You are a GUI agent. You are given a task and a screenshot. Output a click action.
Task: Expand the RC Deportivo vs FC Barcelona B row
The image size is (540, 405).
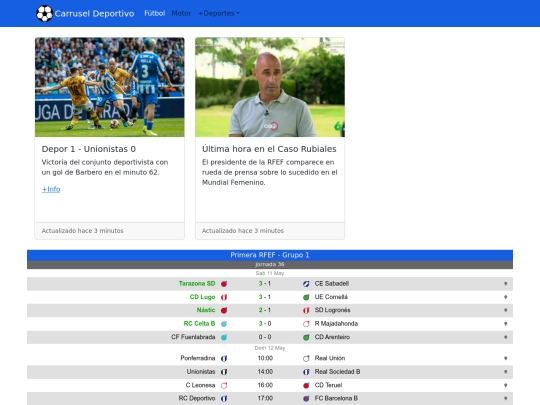[x=506, y=398]
